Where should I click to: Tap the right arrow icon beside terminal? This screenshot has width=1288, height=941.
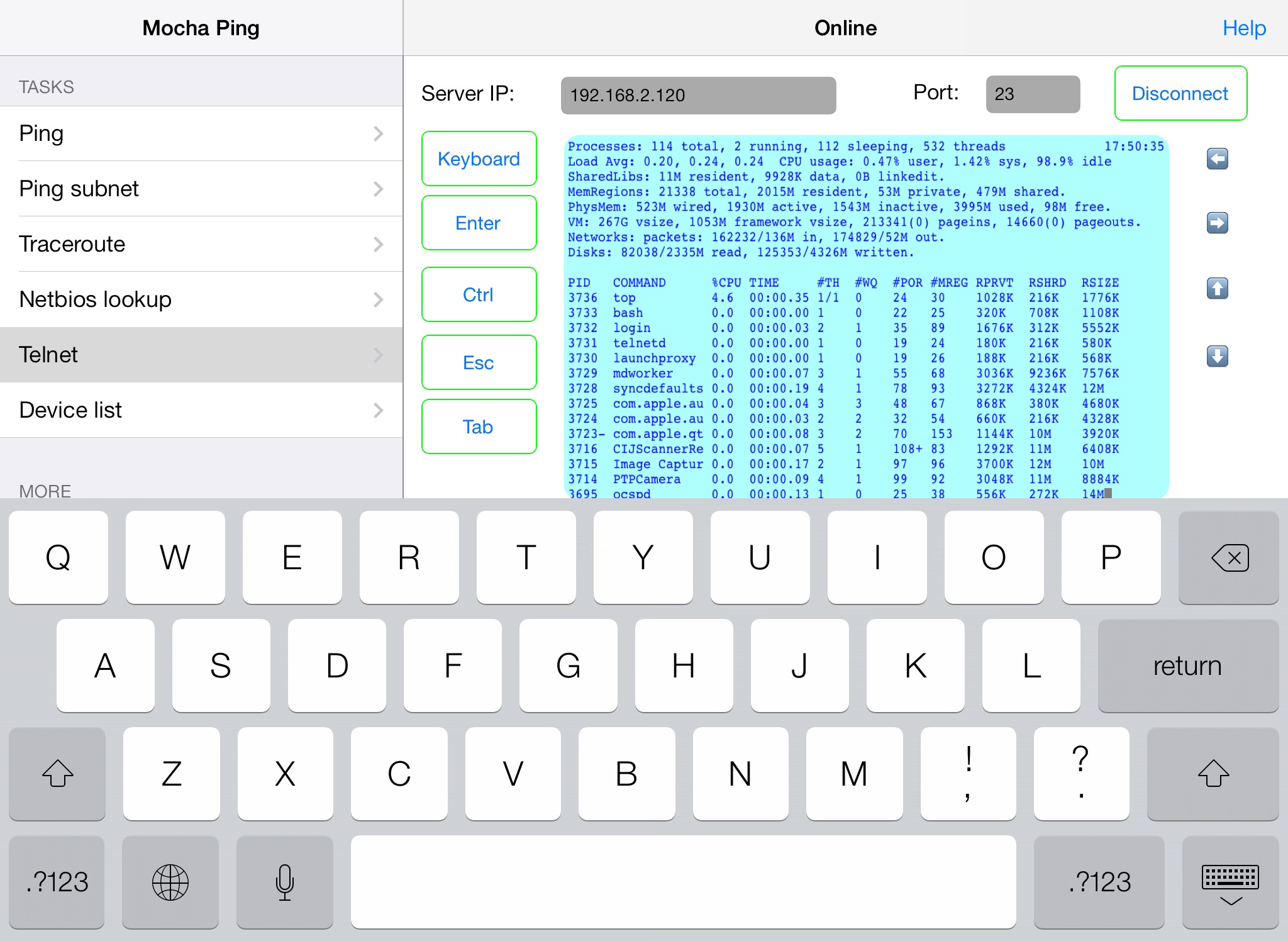tap(1218, 223)
